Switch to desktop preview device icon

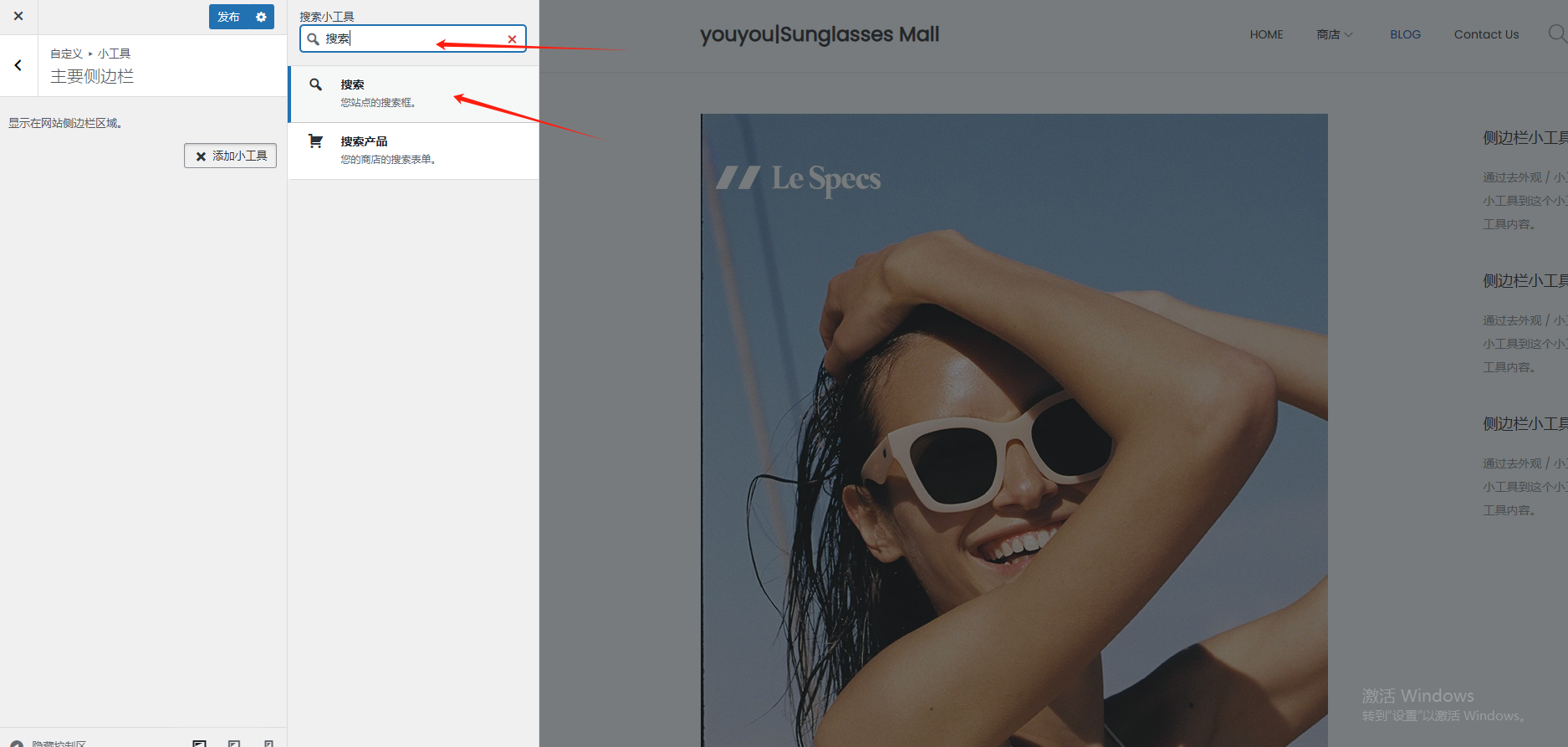200,742
